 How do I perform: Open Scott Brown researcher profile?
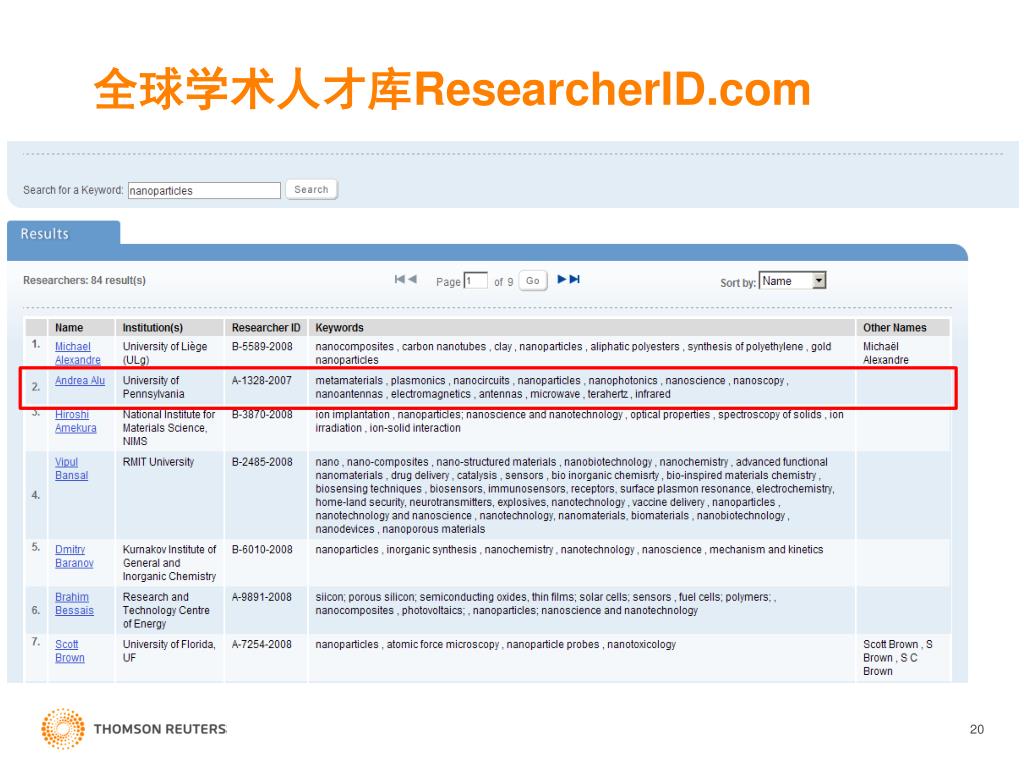[x=69, y=651]
